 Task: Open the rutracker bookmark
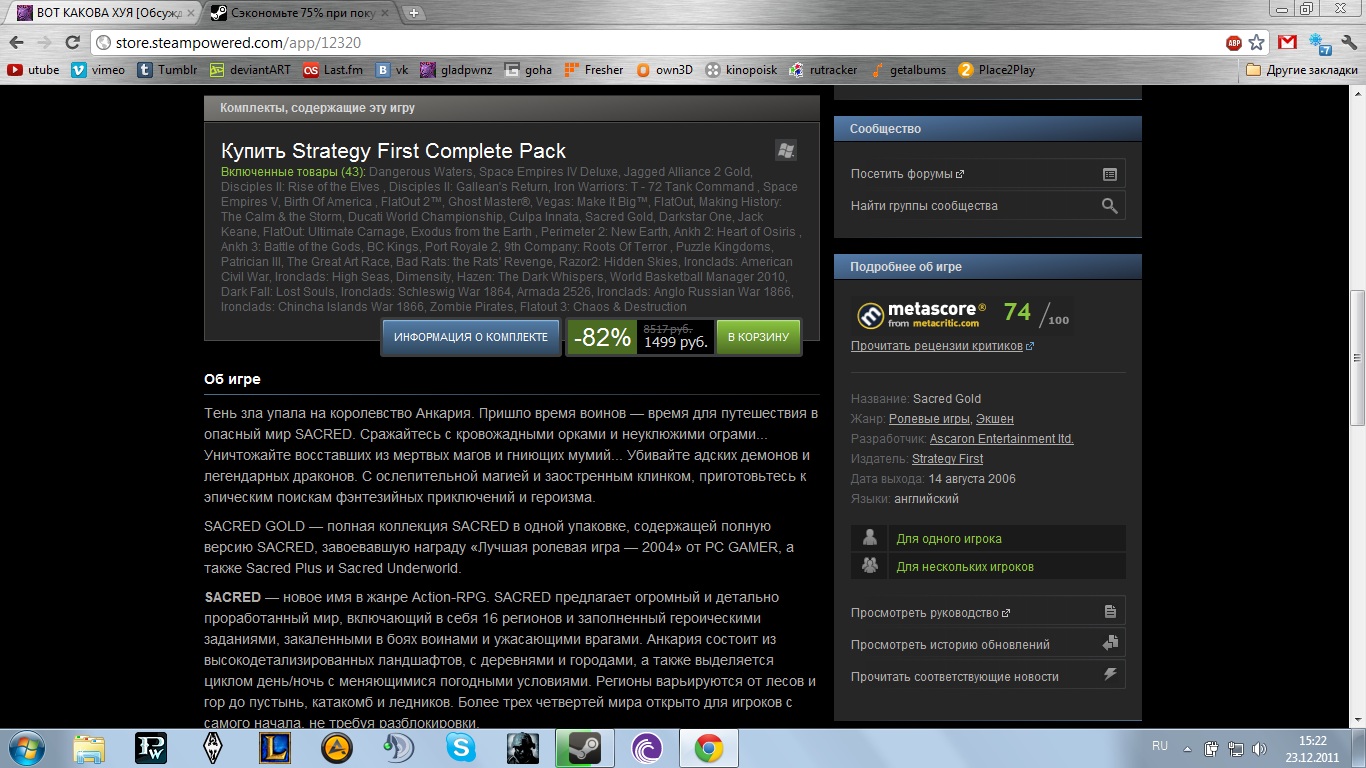pos(824,70)
